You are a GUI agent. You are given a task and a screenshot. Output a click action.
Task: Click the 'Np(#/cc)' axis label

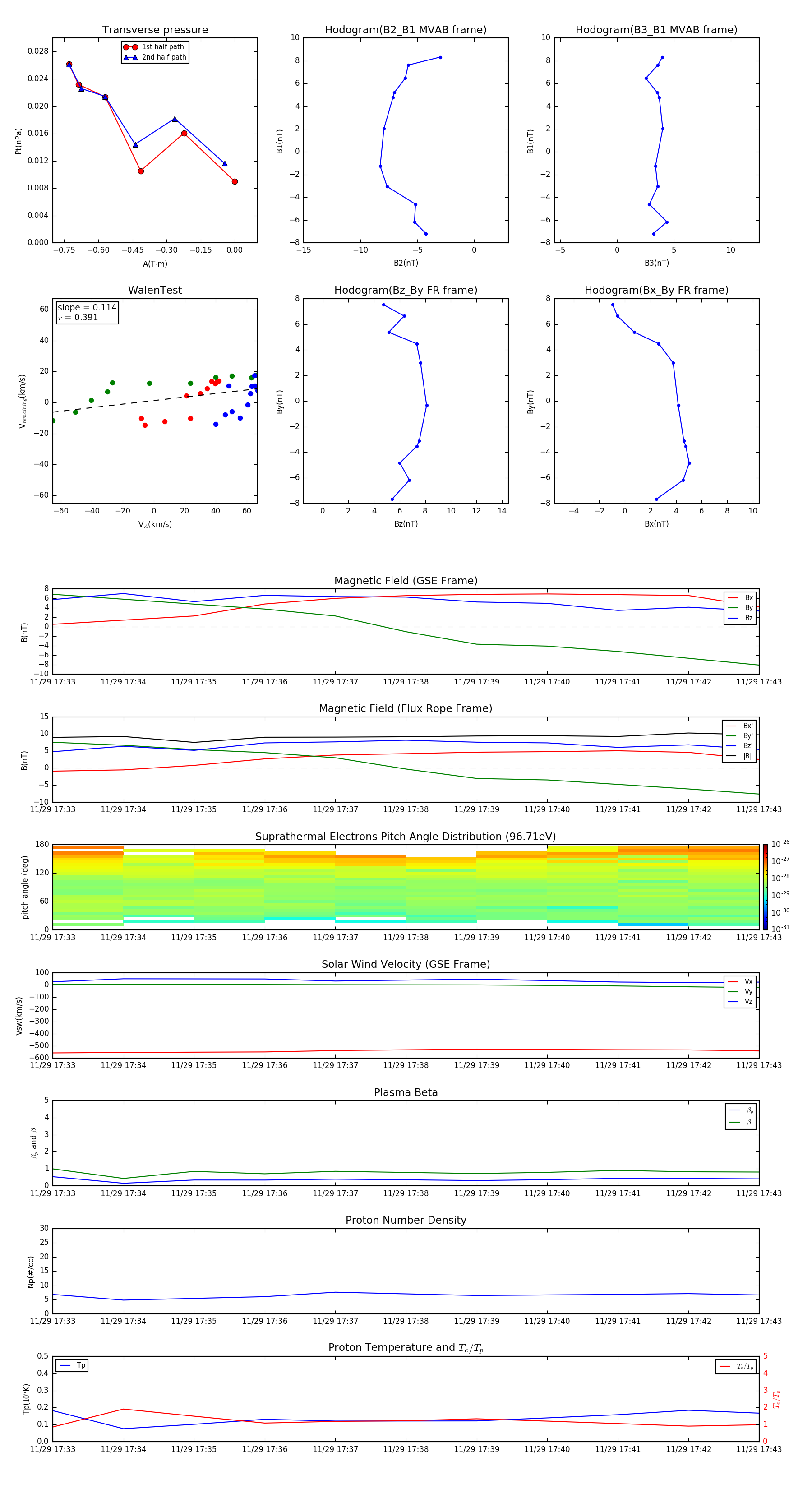pyautogui.click(x=31, y=1271)
